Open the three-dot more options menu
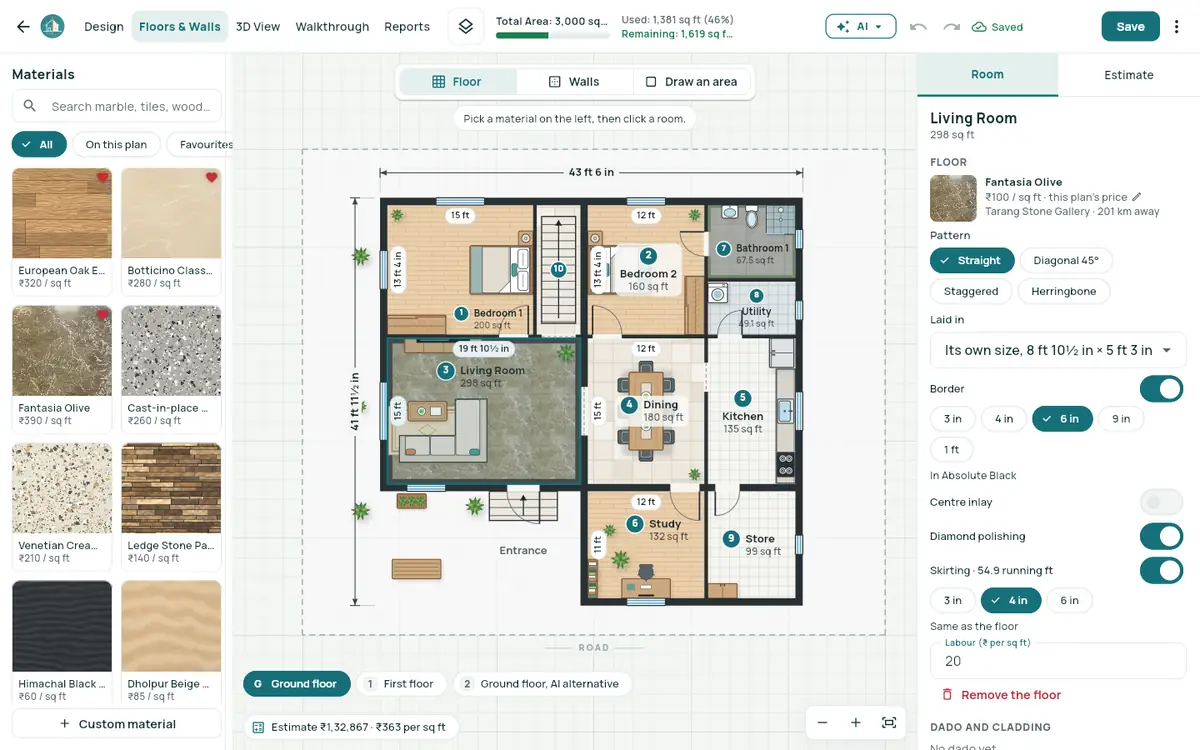Screen dimensions: 1200x750 point(1177,27)
